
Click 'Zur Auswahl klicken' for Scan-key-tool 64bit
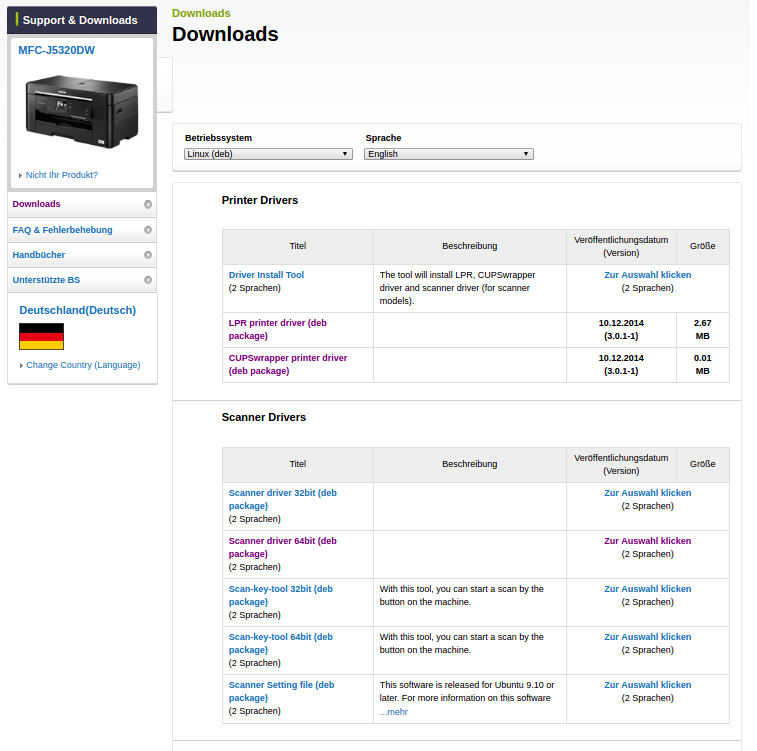point(648,637)
